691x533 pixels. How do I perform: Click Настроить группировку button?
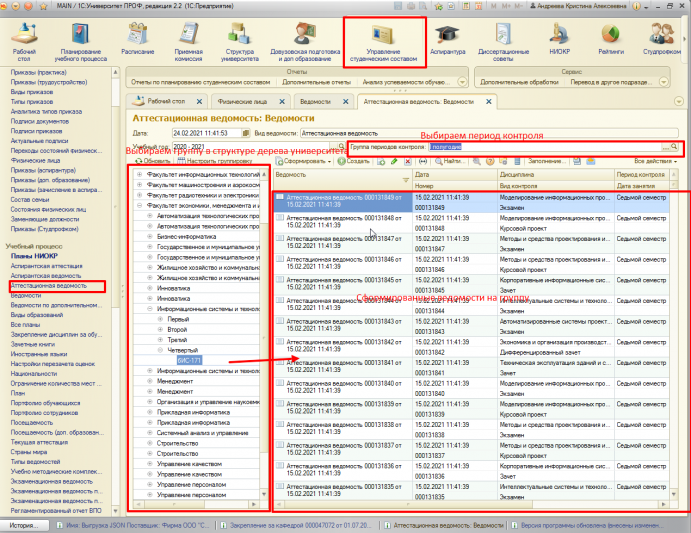215,161
